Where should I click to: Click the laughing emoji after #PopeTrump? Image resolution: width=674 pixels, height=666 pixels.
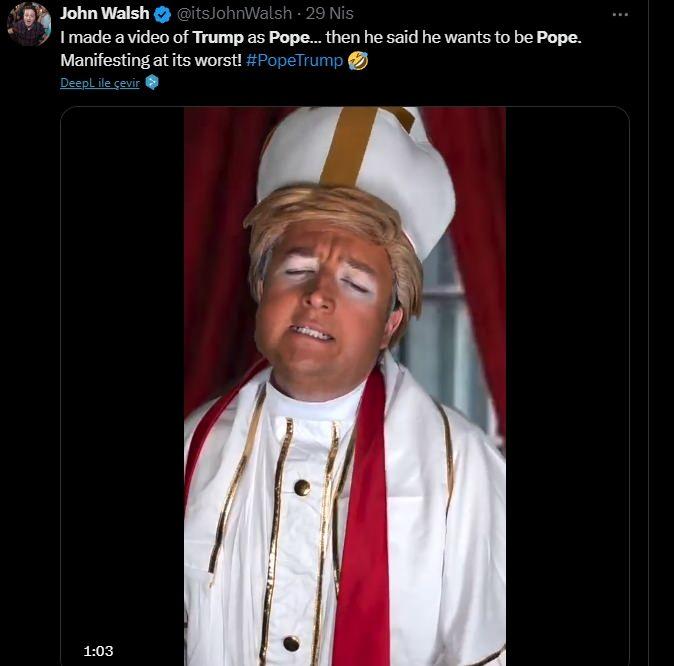tap(358, 60)
